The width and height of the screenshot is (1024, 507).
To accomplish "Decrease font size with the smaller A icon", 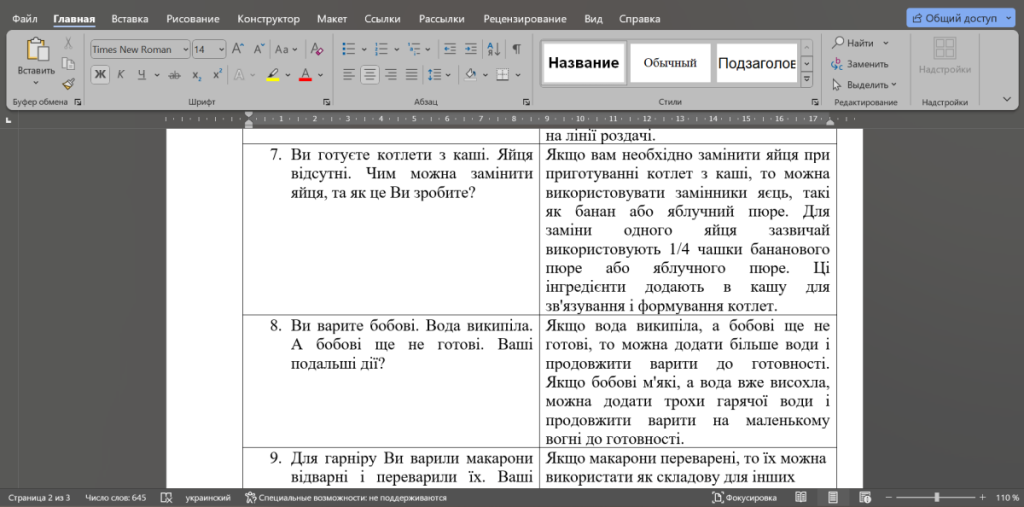I will [x=259, y=49].
